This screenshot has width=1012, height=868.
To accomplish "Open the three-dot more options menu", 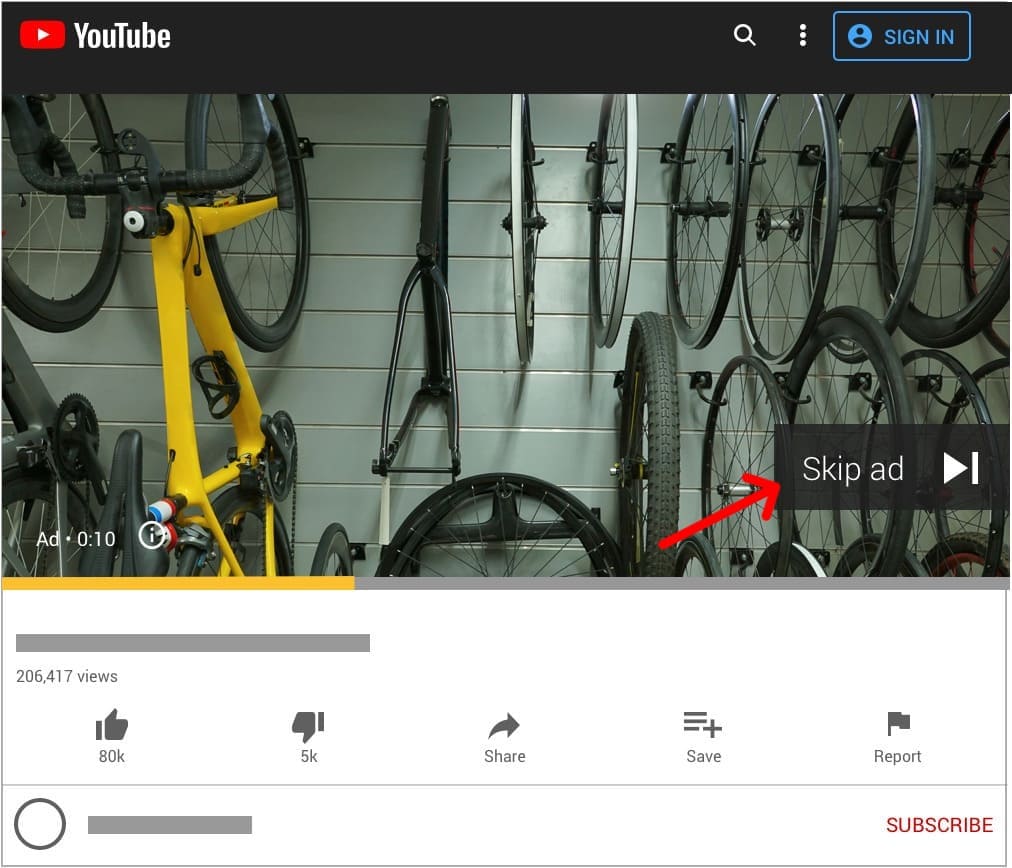I will [x=802, y=36].
